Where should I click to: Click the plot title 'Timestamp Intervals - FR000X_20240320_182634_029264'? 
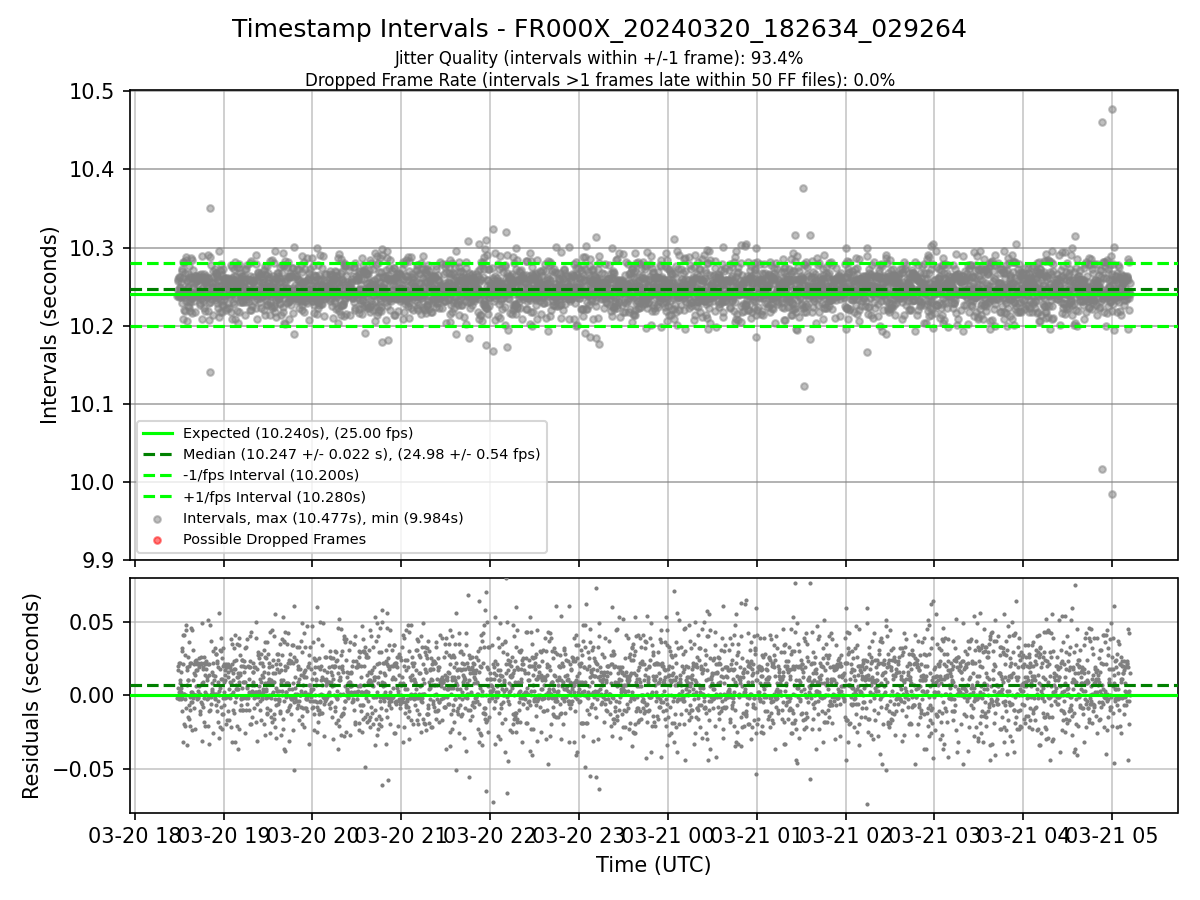pyautogui.click(x=599, y=29)
